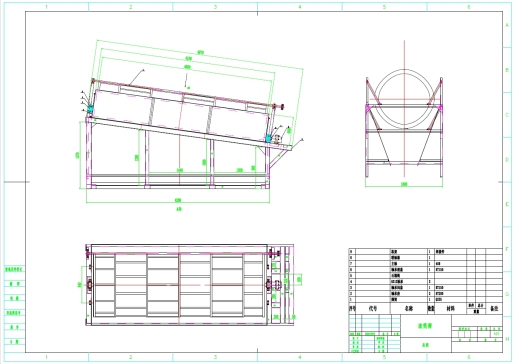515x364 pixels.
Task: Click the cyan bearing block at the drum's upper-left end
Action: pos(90,109)
